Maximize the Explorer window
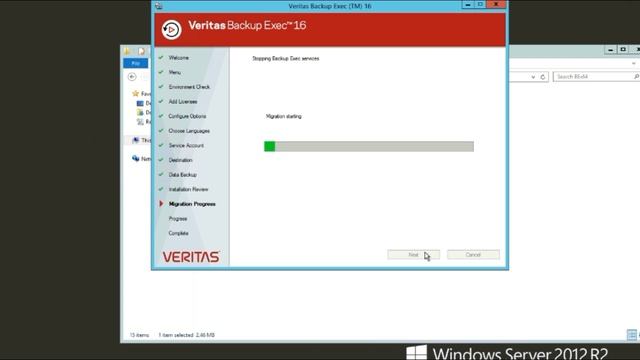 tap(623, 50)
